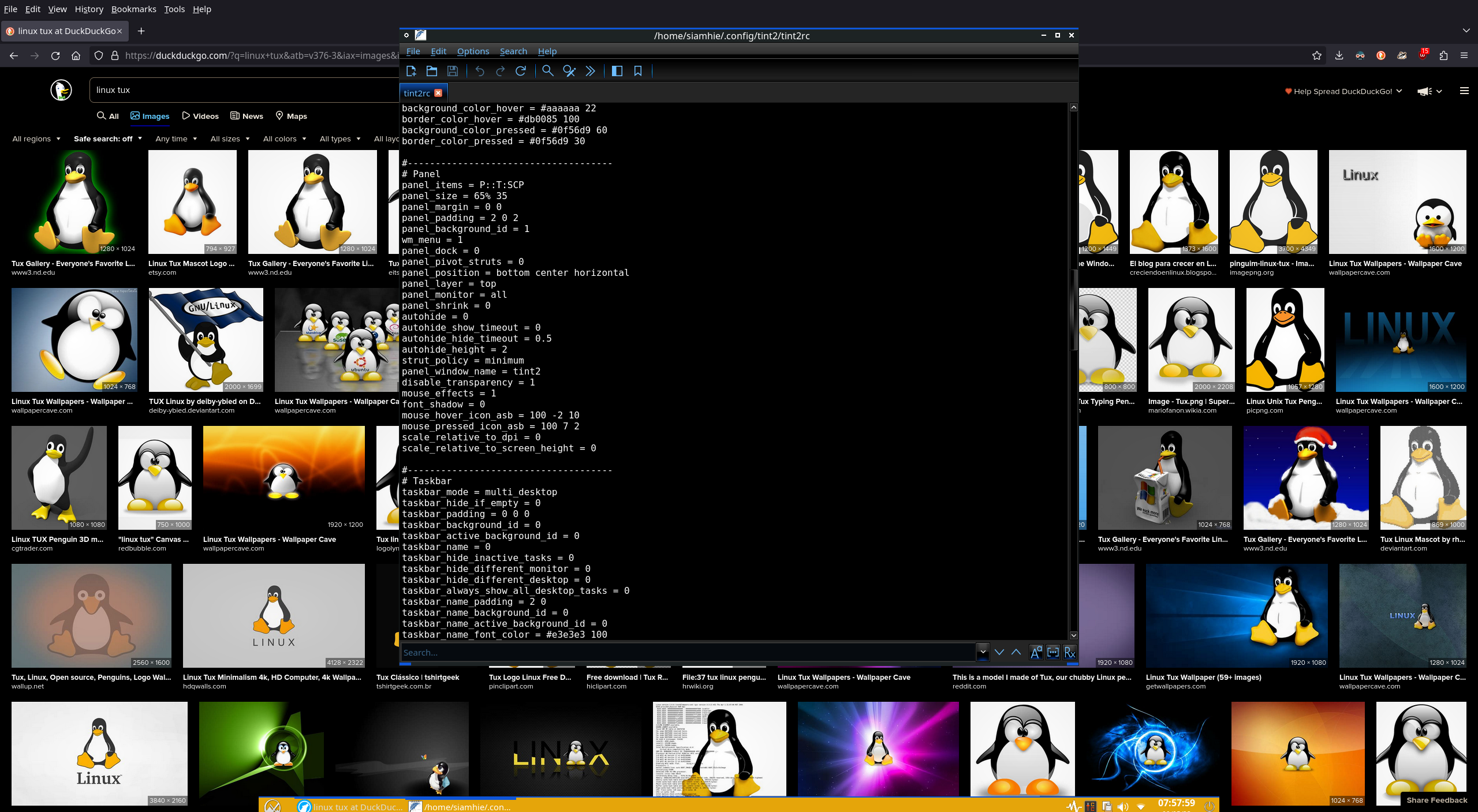Image resolution: width=1478 pixels, height=812 pixels.
Task: Open the volume speaker tray icon
Action: click(1123, 806)
